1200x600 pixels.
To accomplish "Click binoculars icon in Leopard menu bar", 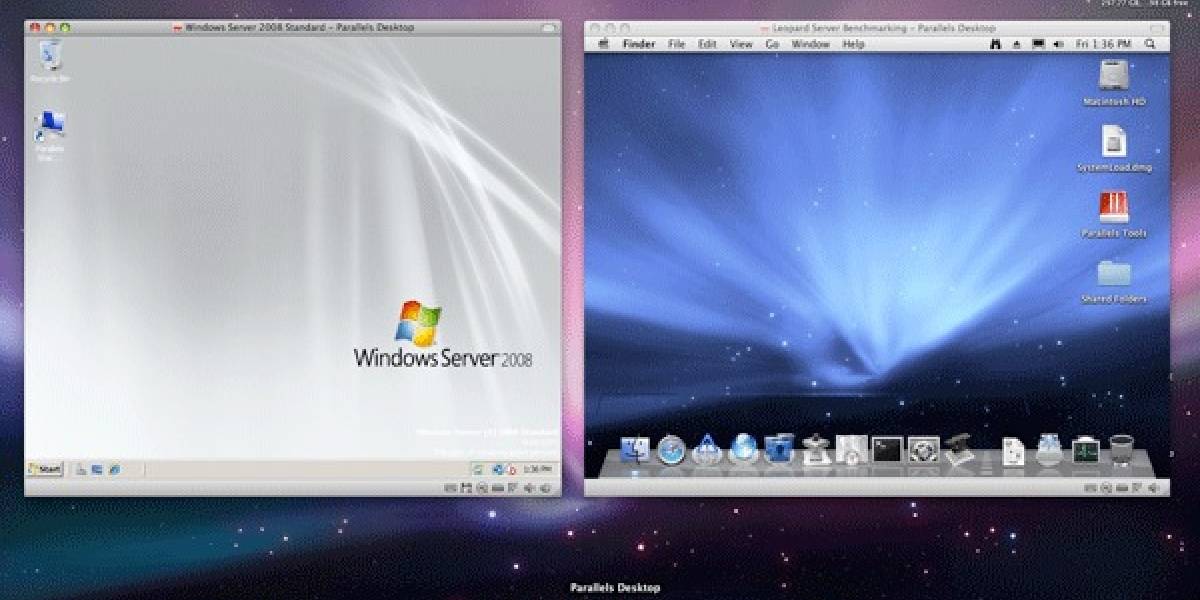I will (x=996, y=44).
